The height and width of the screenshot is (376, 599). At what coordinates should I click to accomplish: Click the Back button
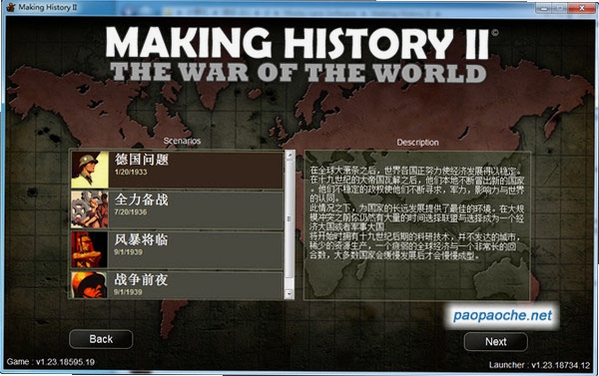[x=101, y=339]
